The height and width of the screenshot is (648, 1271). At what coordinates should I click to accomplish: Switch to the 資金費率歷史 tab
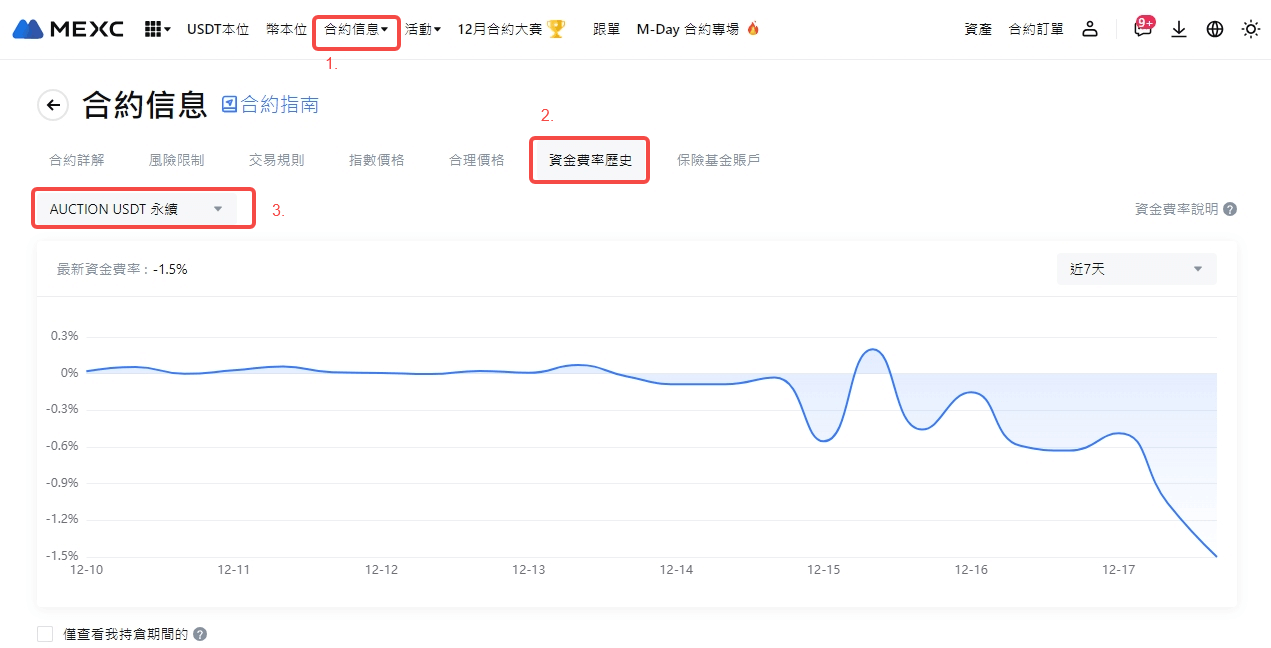click(590, 160)
